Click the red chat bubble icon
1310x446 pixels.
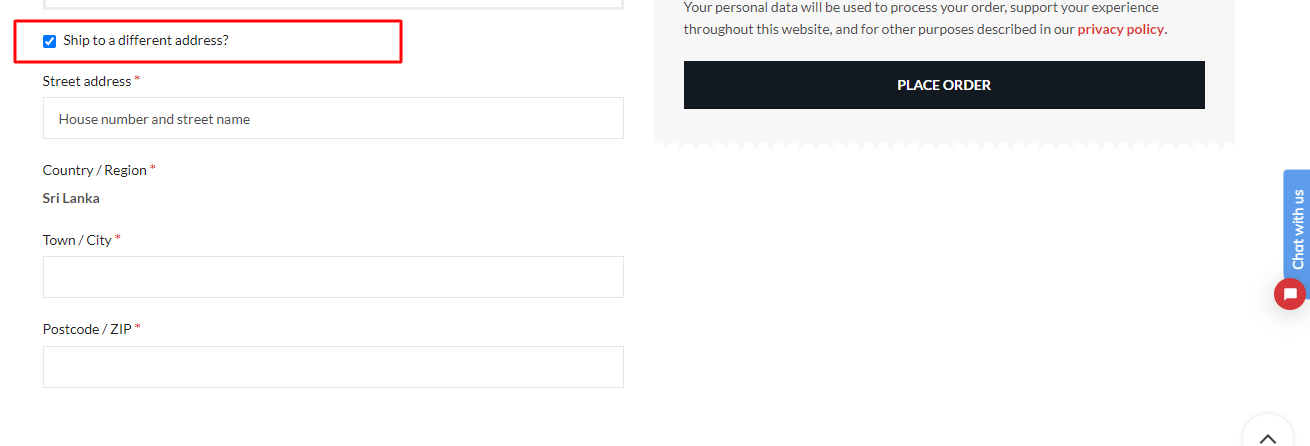click(1290, 294)
